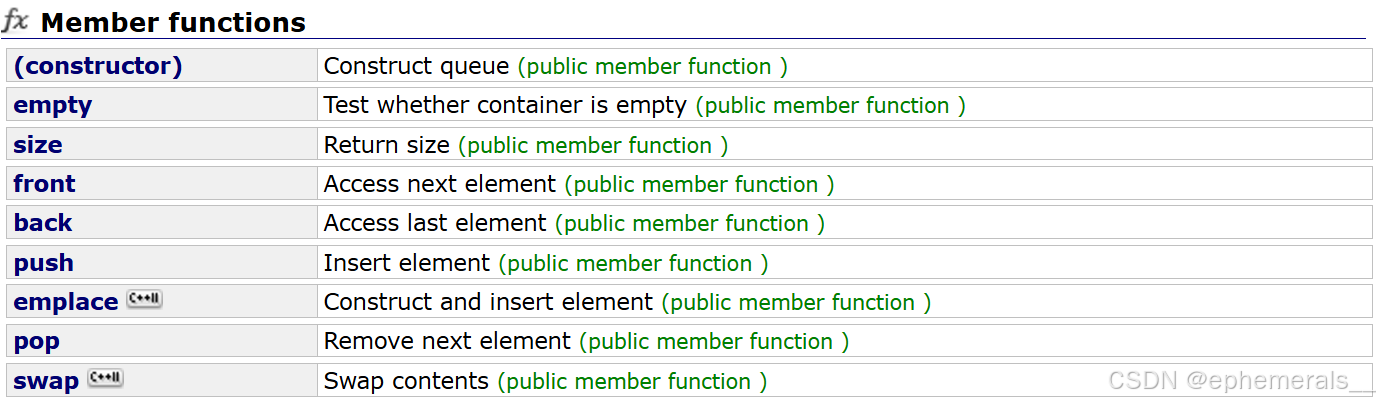Click the 'Test whether container is empty' description
Screen dimensions: 1380x403
click(x=505, y=105)
